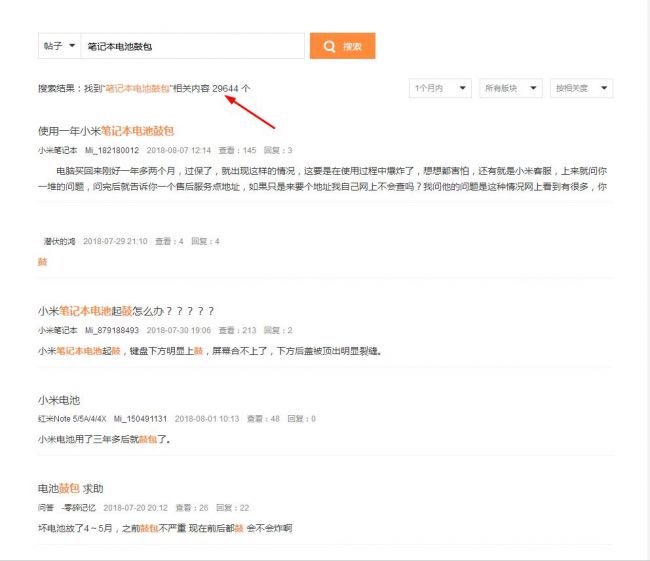Open 小米笔记本 board link under first post
Viewport: 650px width, 561px height.
pyautogui.click(x=58, y=150)
